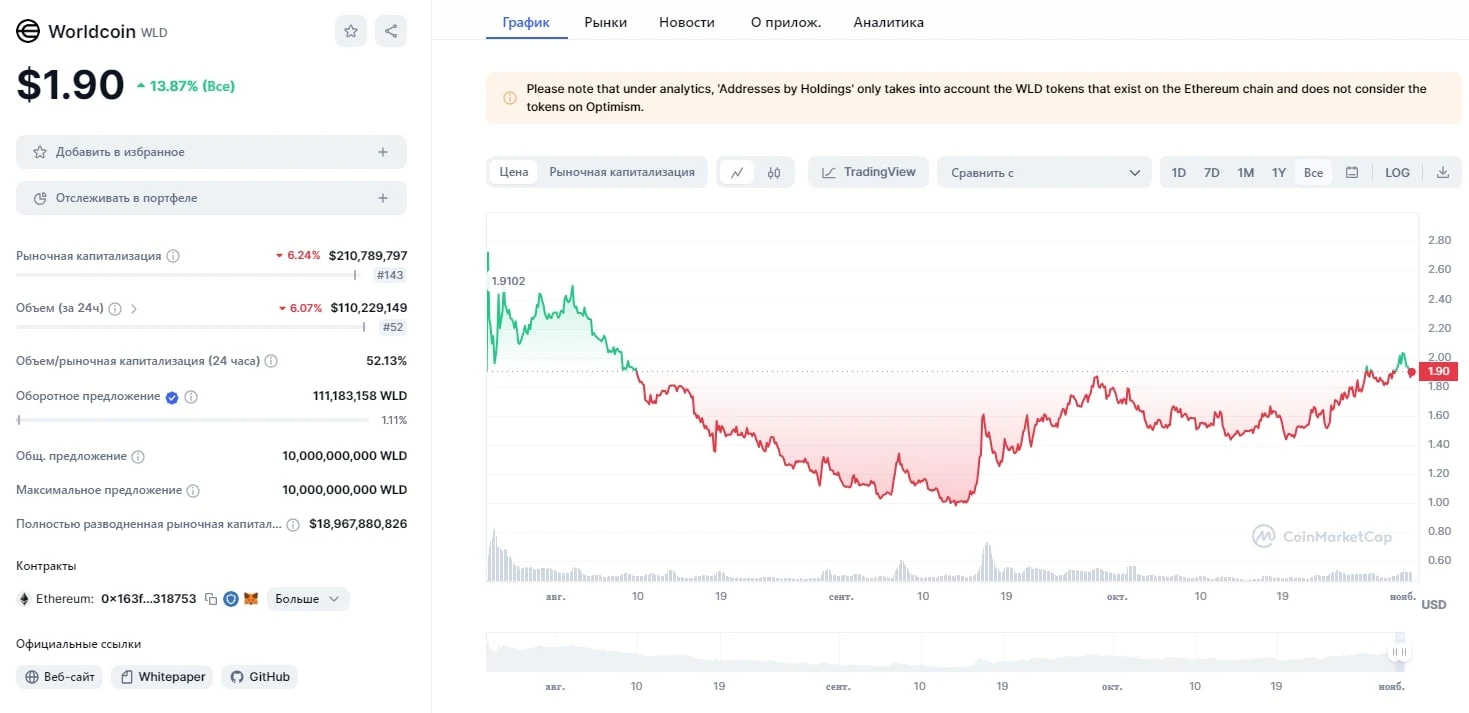Show info for Полностью разводненная рыночная капитализация
Viewport: 1469px width, 713px height.
coord(292,524)
